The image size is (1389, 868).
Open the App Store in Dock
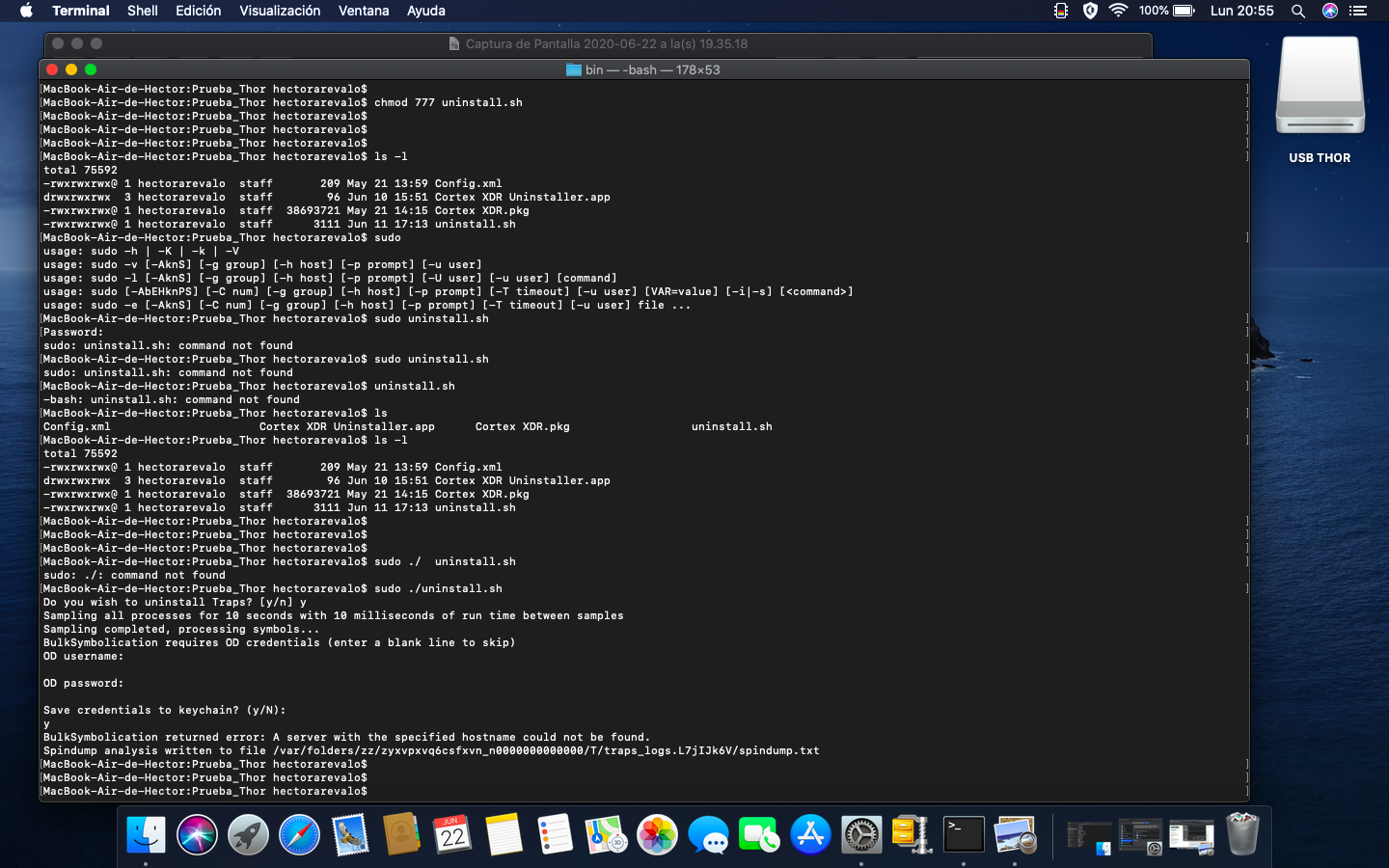pos(810,835)
